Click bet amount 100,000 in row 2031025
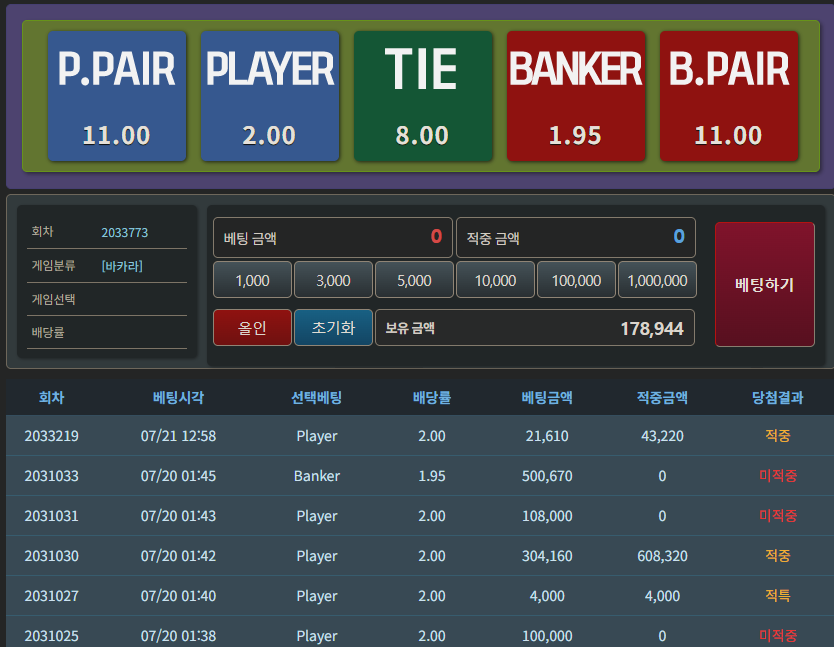 click(547, 636)
